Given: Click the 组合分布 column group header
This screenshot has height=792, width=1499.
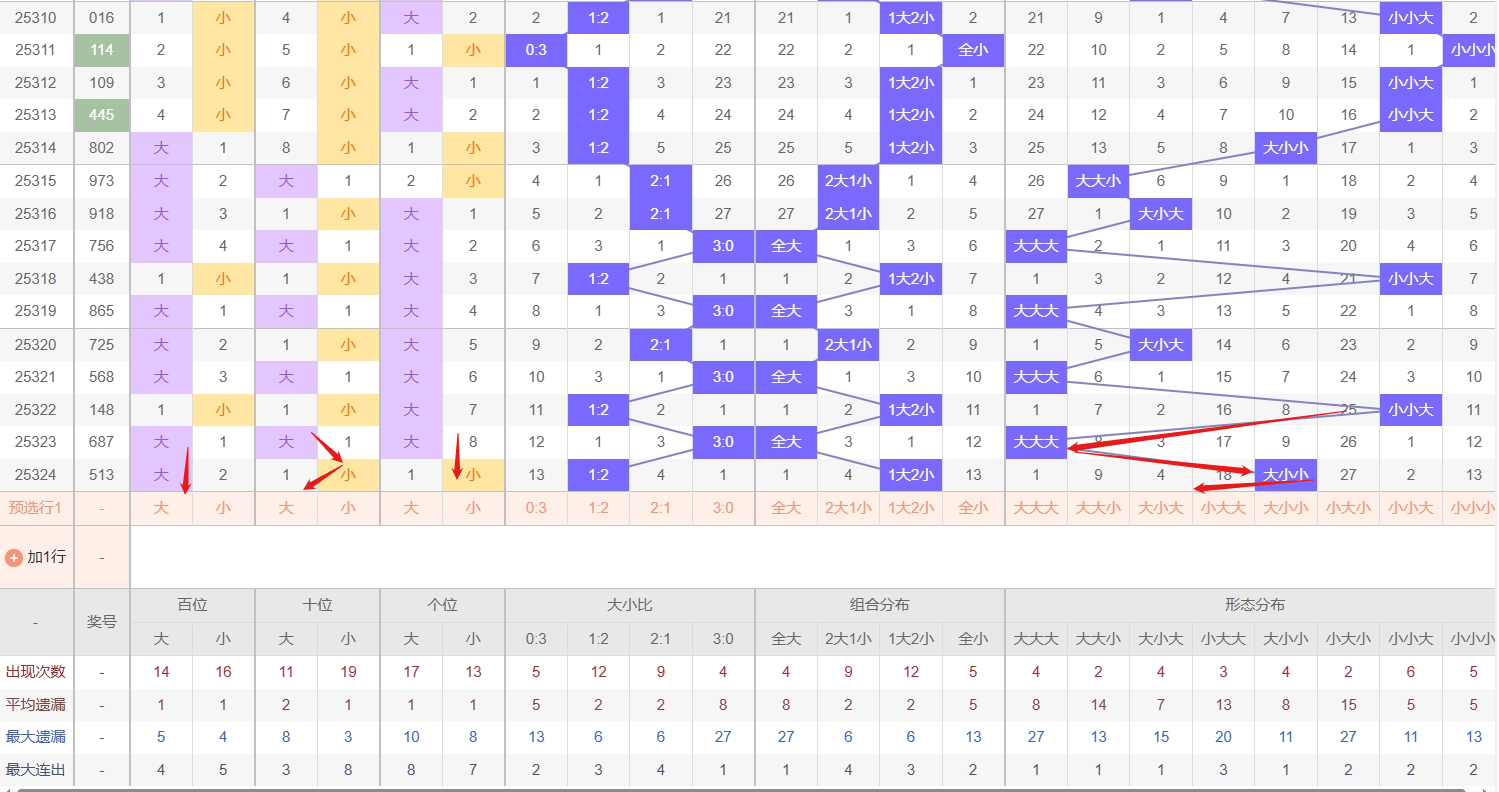Looking at the screenshot, I should [x=879, y=605].
